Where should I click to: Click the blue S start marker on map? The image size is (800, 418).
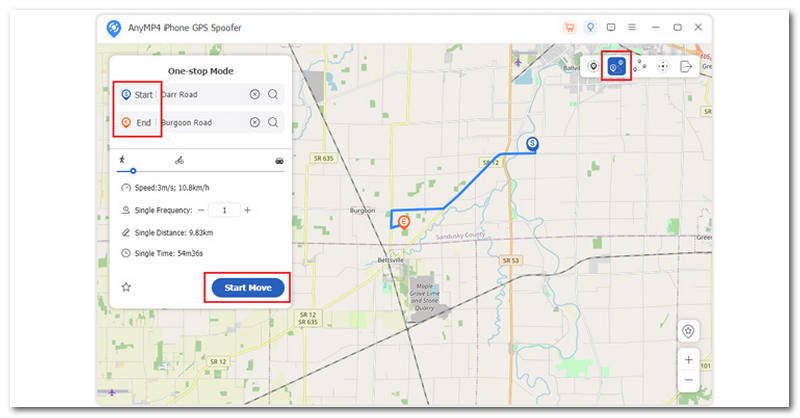[x=532, y=144]
